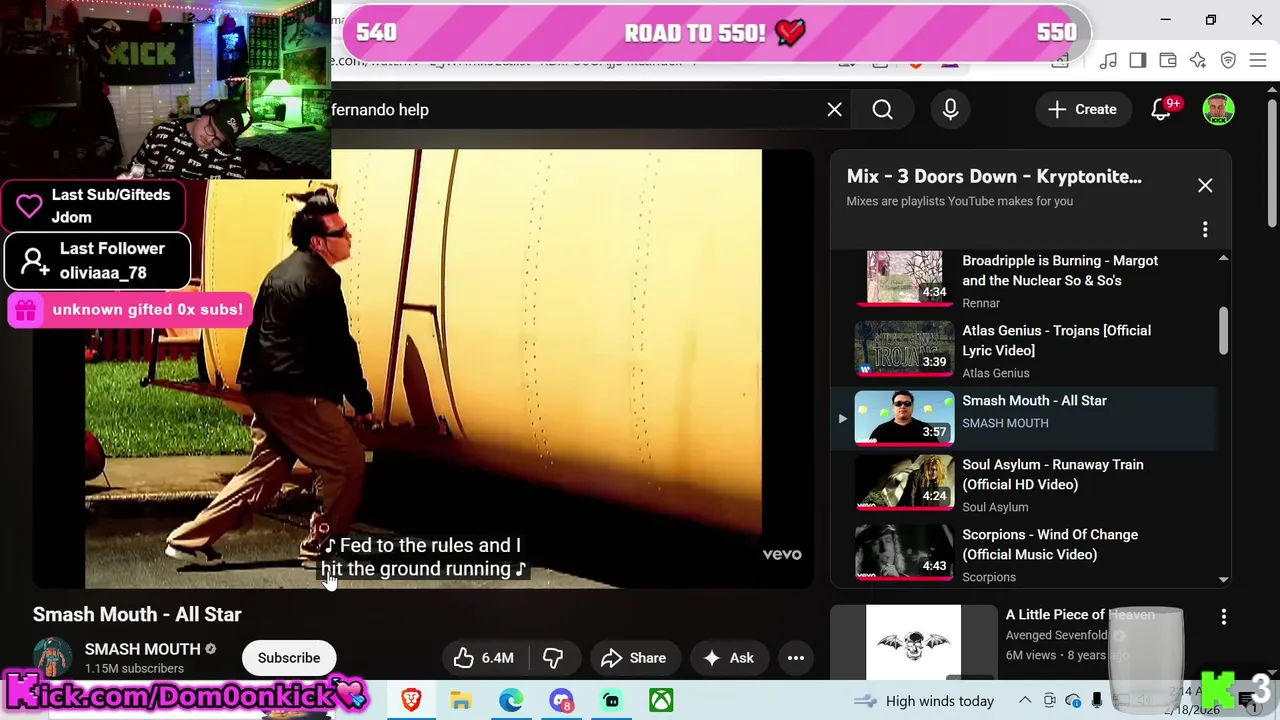
Task: Open YouTube notifications bell
Action: 1161,110
